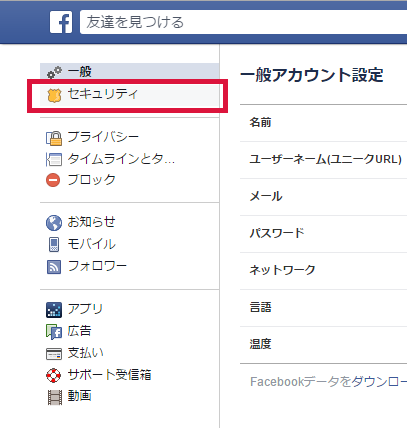Select the ユーザーネーム(ユニークURL) row
Viewport: 407px width, 428px height.
[323, 160]
